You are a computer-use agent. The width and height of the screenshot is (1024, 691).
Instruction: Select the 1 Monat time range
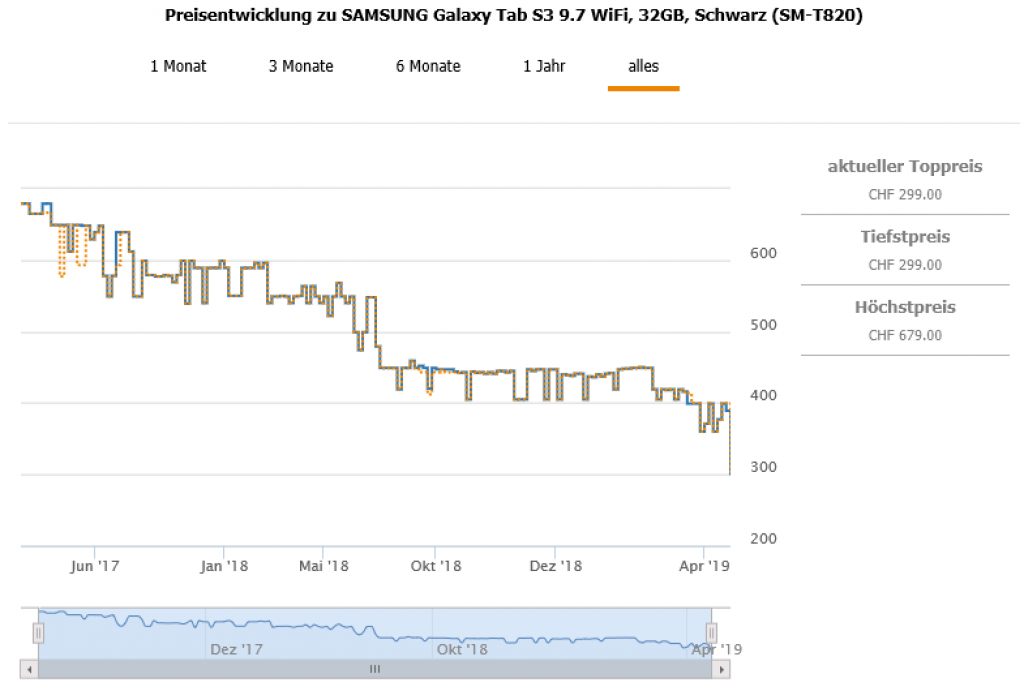(178, 66)
